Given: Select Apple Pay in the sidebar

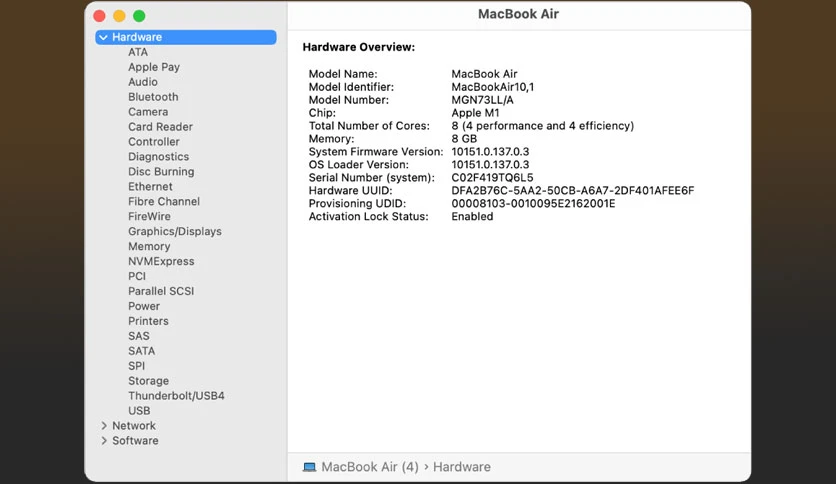Looking at the screenshot, I should coord(154,67).
